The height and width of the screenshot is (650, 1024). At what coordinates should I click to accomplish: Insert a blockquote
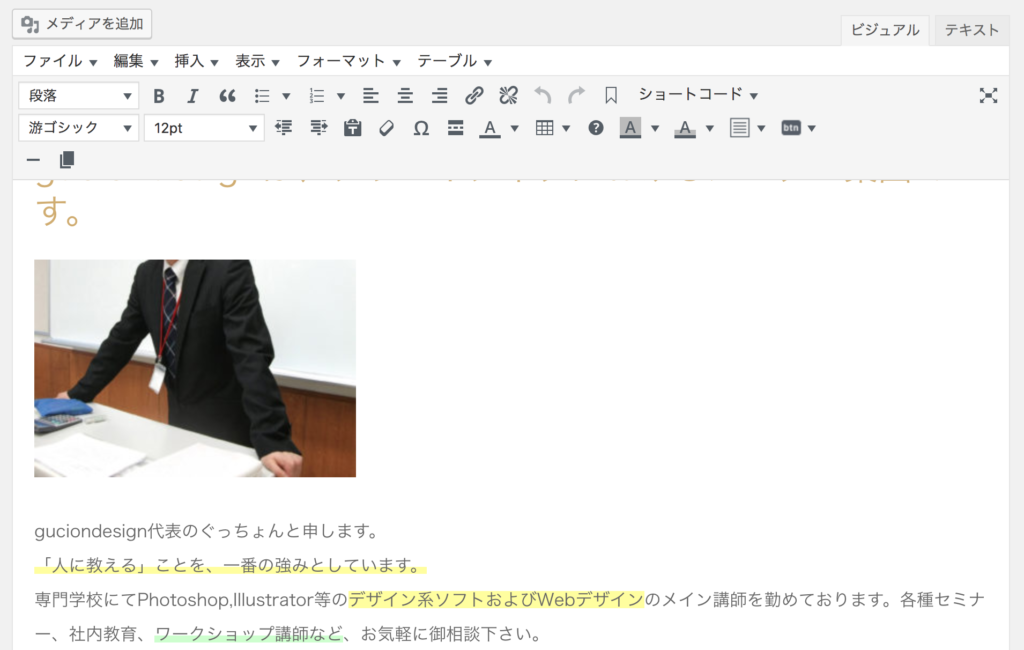(227, 96)
